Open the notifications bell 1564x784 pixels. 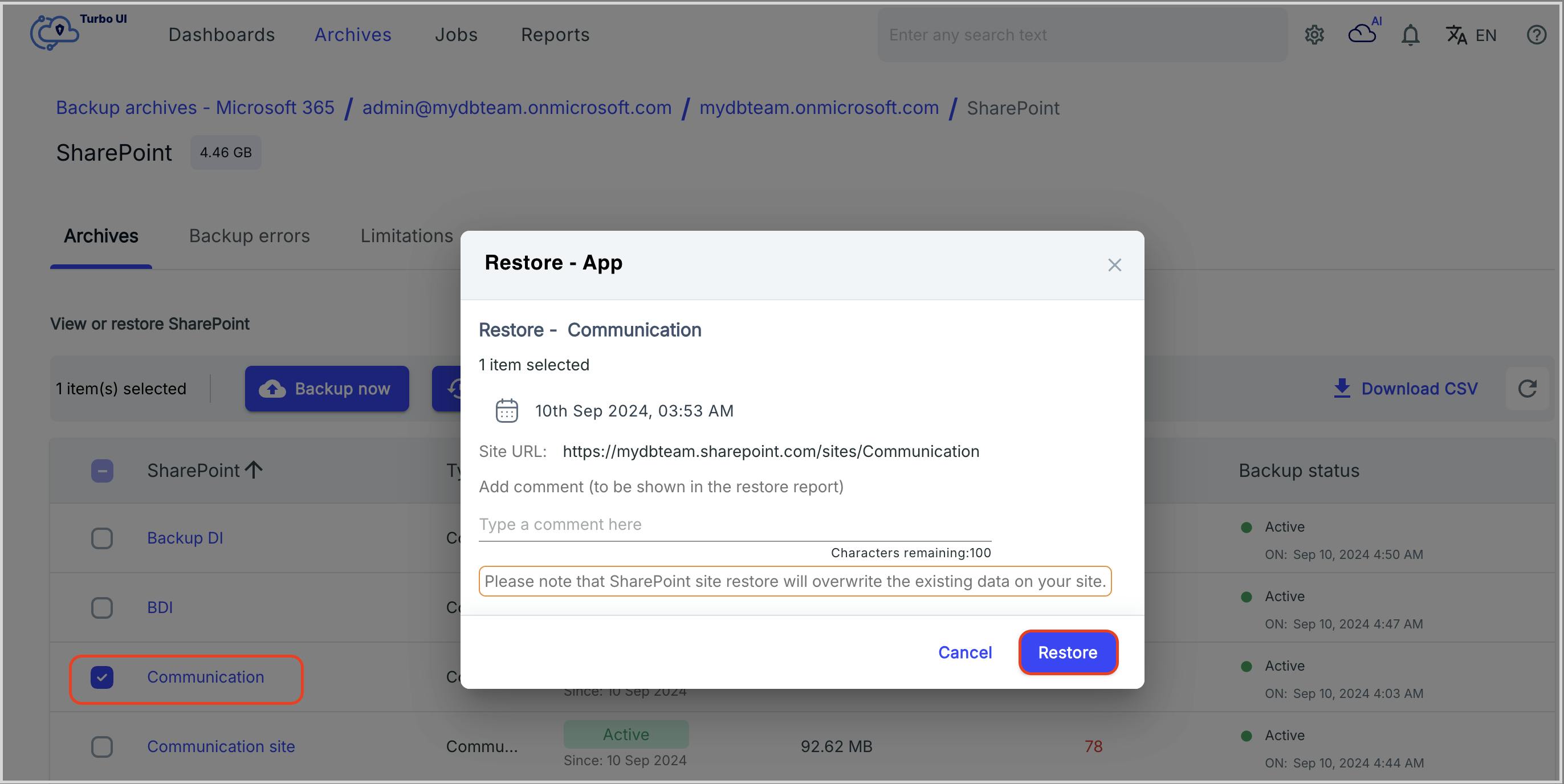tap(1410, 35)
